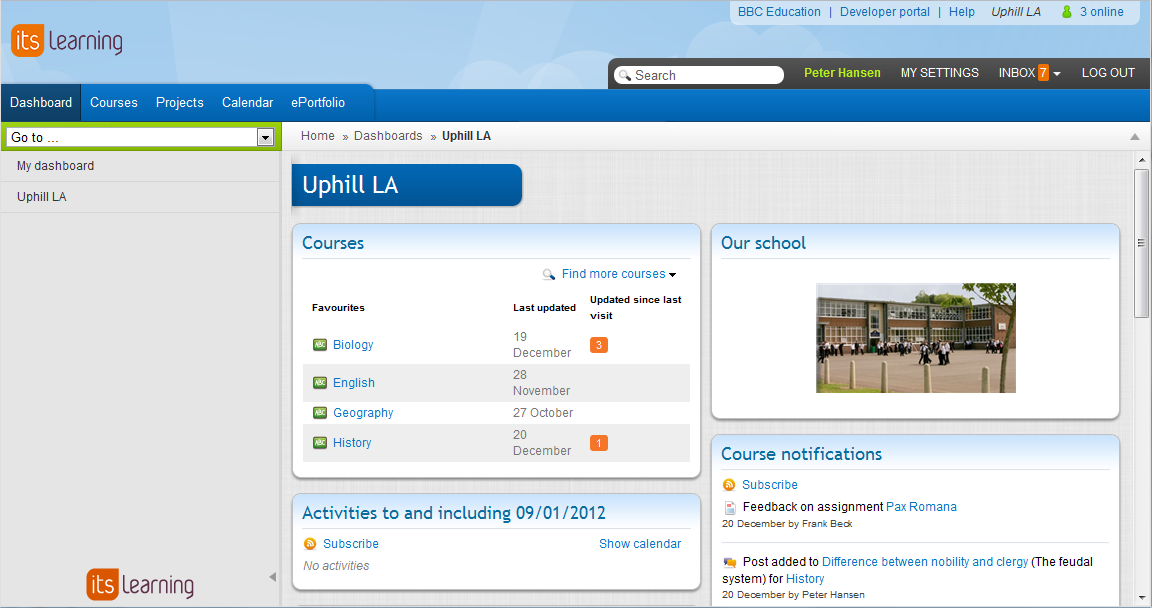Click the discussion post icon beside Post added

point(730,562)
